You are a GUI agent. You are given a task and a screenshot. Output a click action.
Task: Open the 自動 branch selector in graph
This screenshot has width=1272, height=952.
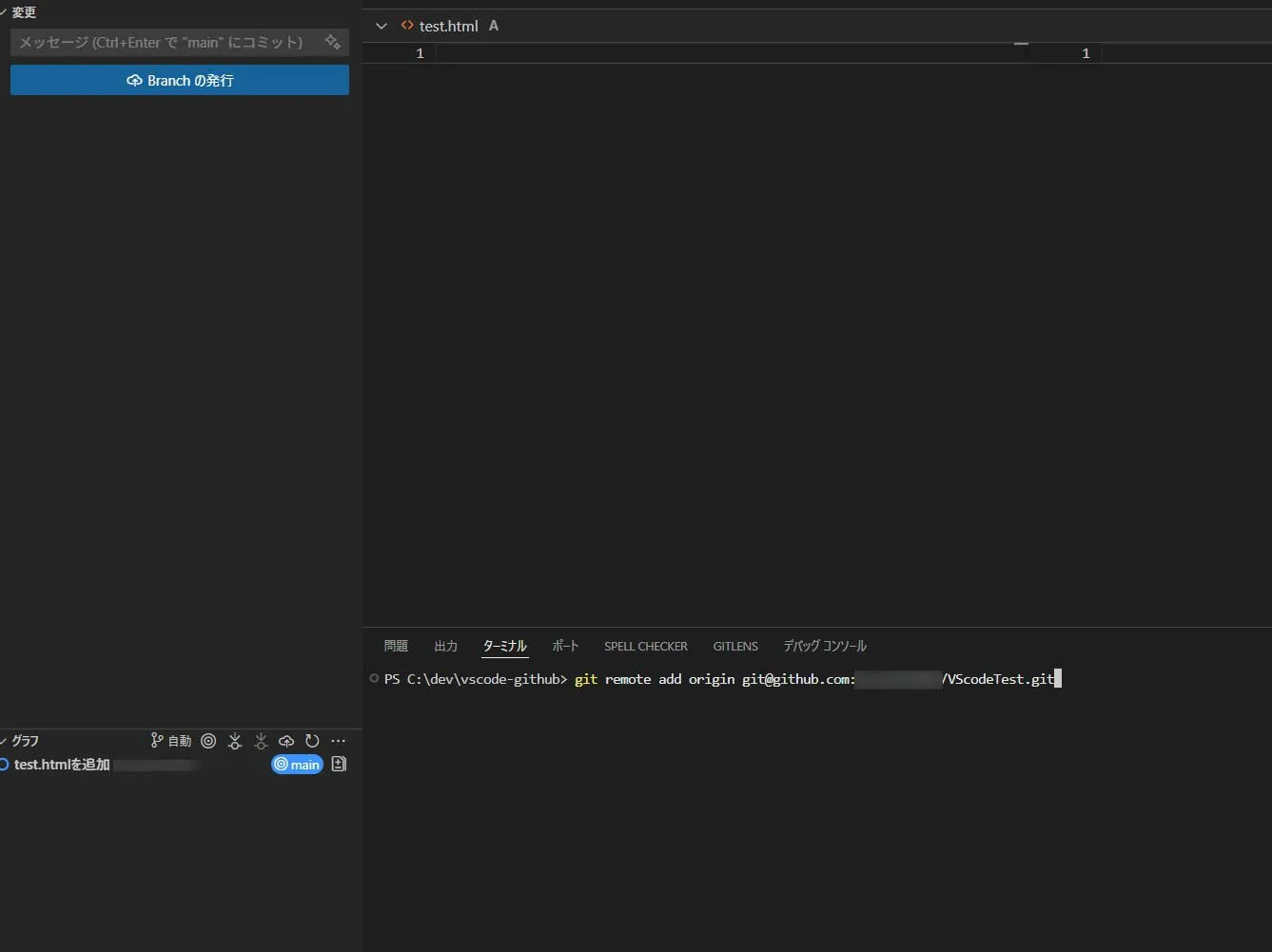(x=171, y=741)
